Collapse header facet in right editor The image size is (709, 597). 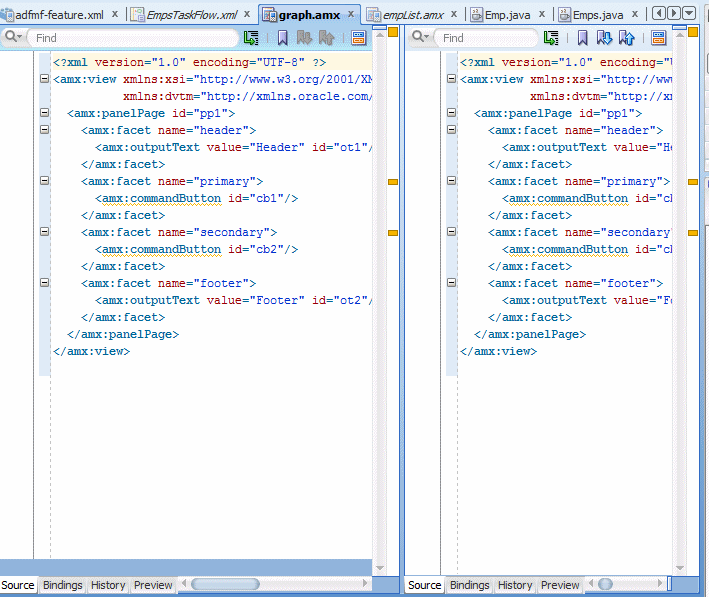pos(451,130)
